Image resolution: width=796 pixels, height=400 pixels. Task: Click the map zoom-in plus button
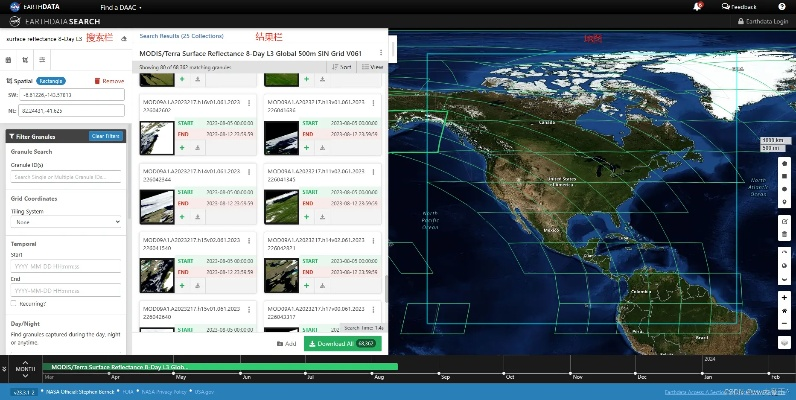pyautogui.click(x=785, y=296)
